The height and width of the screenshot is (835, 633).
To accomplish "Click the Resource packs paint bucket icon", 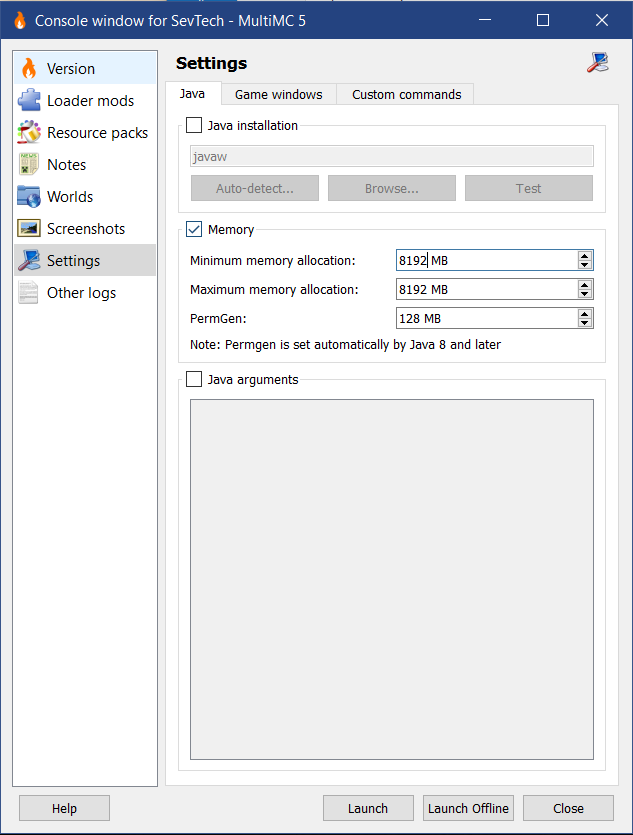I will (29, 132).
